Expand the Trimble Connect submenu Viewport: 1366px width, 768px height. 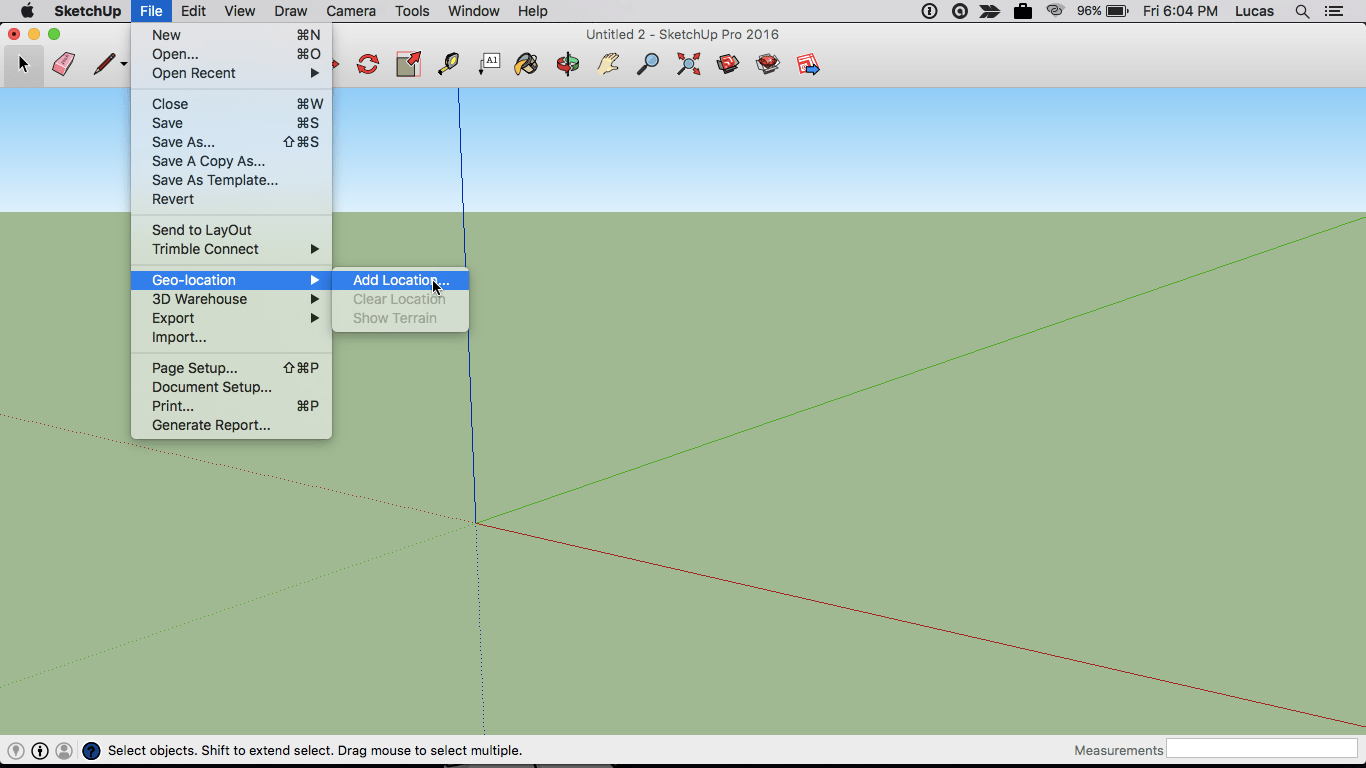click(x=231, y=249)
